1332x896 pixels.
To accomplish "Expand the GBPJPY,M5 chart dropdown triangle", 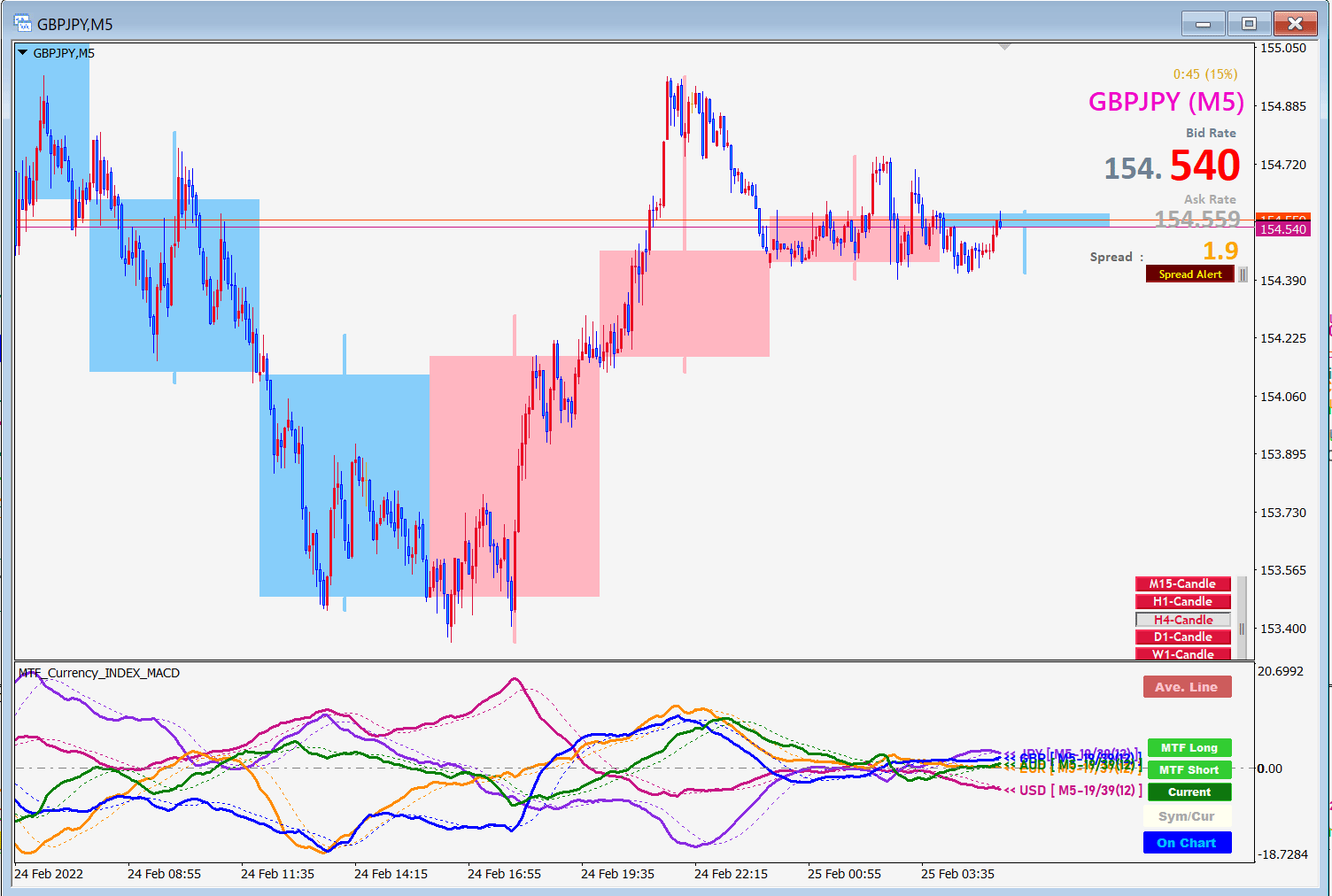I will point(23,53).
